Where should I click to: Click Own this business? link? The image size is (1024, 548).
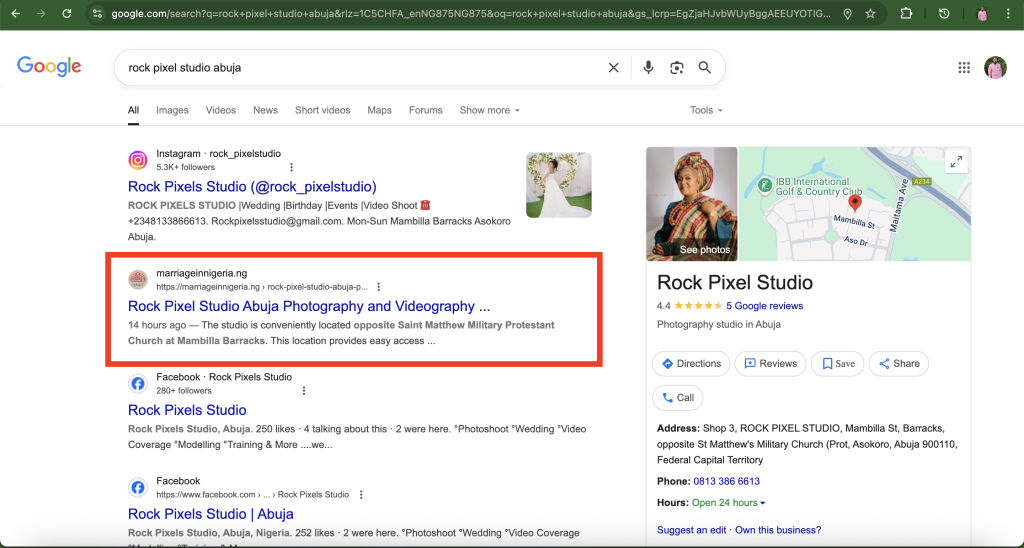(x=778, y=530)
